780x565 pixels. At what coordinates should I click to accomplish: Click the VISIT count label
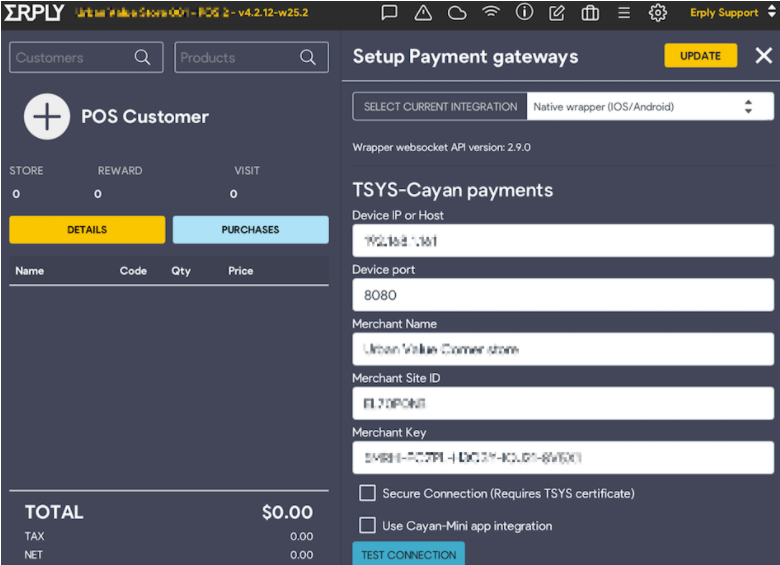pos(247,171)
